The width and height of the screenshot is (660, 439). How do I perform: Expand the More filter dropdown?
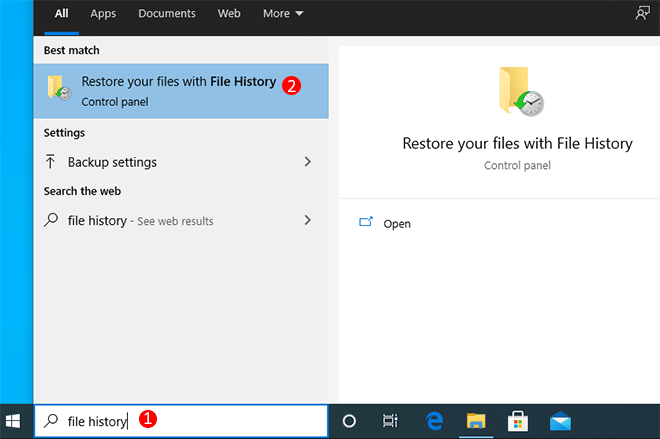(x=283, y=13)
